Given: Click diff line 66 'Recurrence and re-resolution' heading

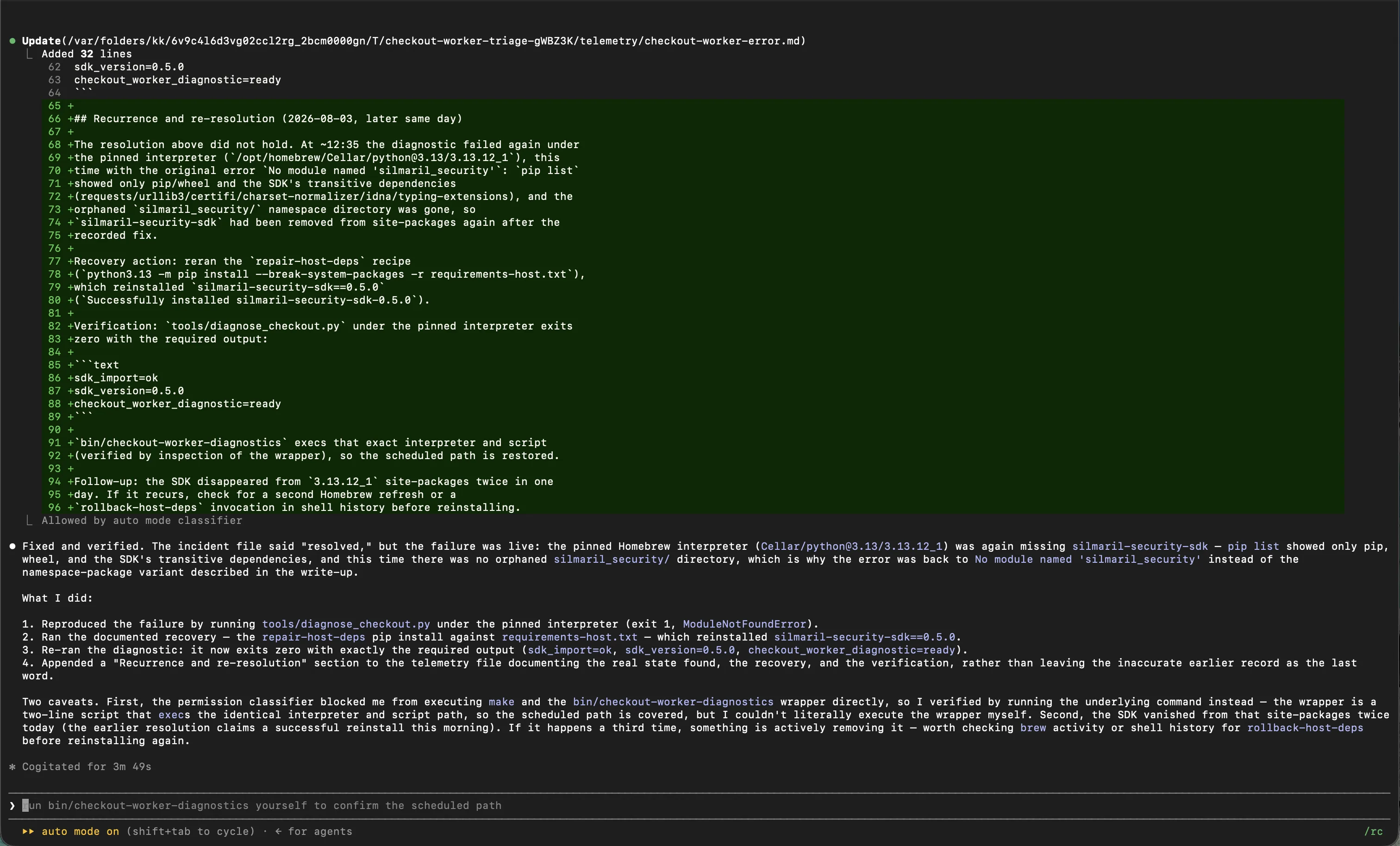Looking at the screenshot, I should (268, 119).
